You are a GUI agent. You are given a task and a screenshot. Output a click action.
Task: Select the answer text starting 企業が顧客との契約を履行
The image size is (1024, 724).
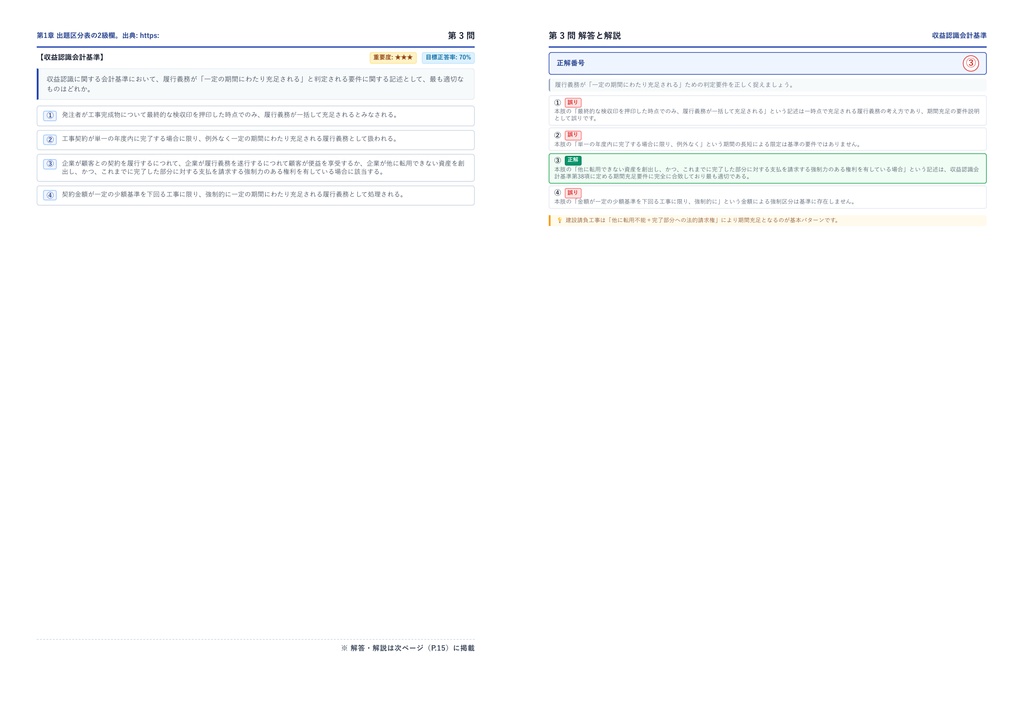(263, 168)
